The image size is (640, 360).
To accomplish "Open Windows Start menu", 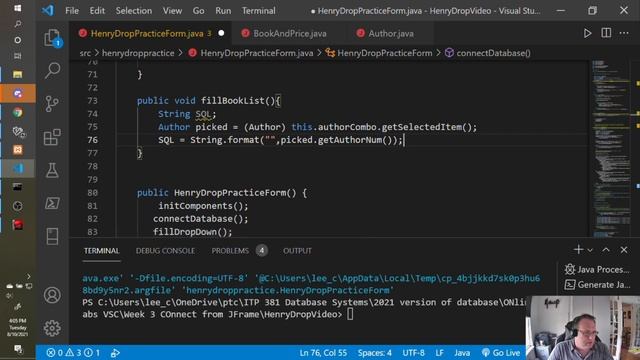I will tap(18, 8).
